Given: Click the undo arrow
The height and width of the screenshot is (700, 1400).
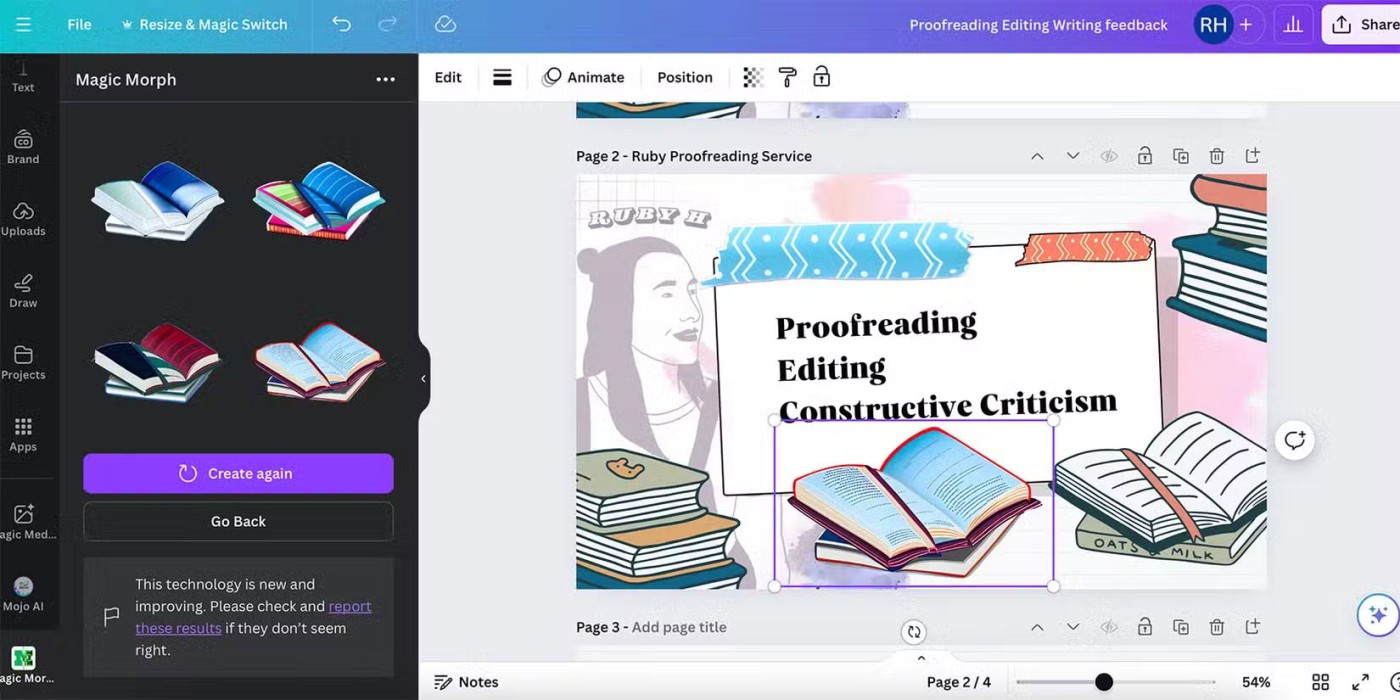Looking at the screenshot, I should click(x=341, y=24).
